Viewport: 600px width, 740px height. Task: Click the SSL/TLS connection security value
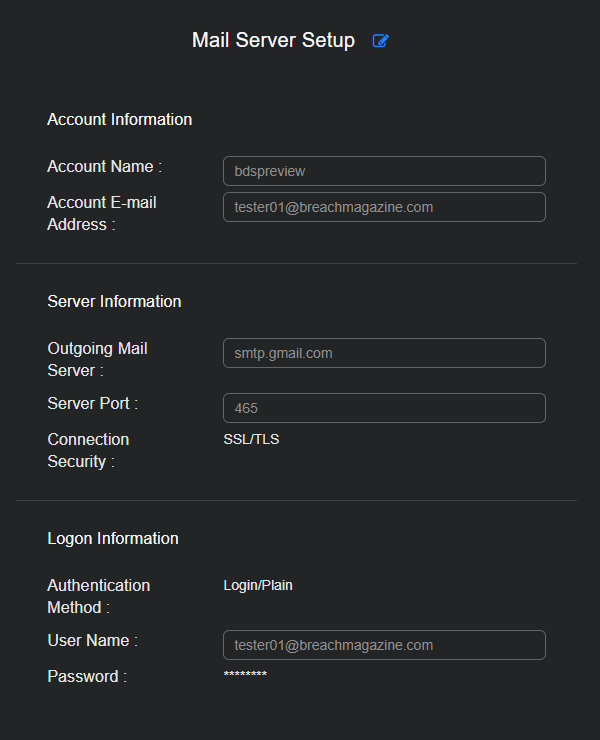click(x=251, y=439)
